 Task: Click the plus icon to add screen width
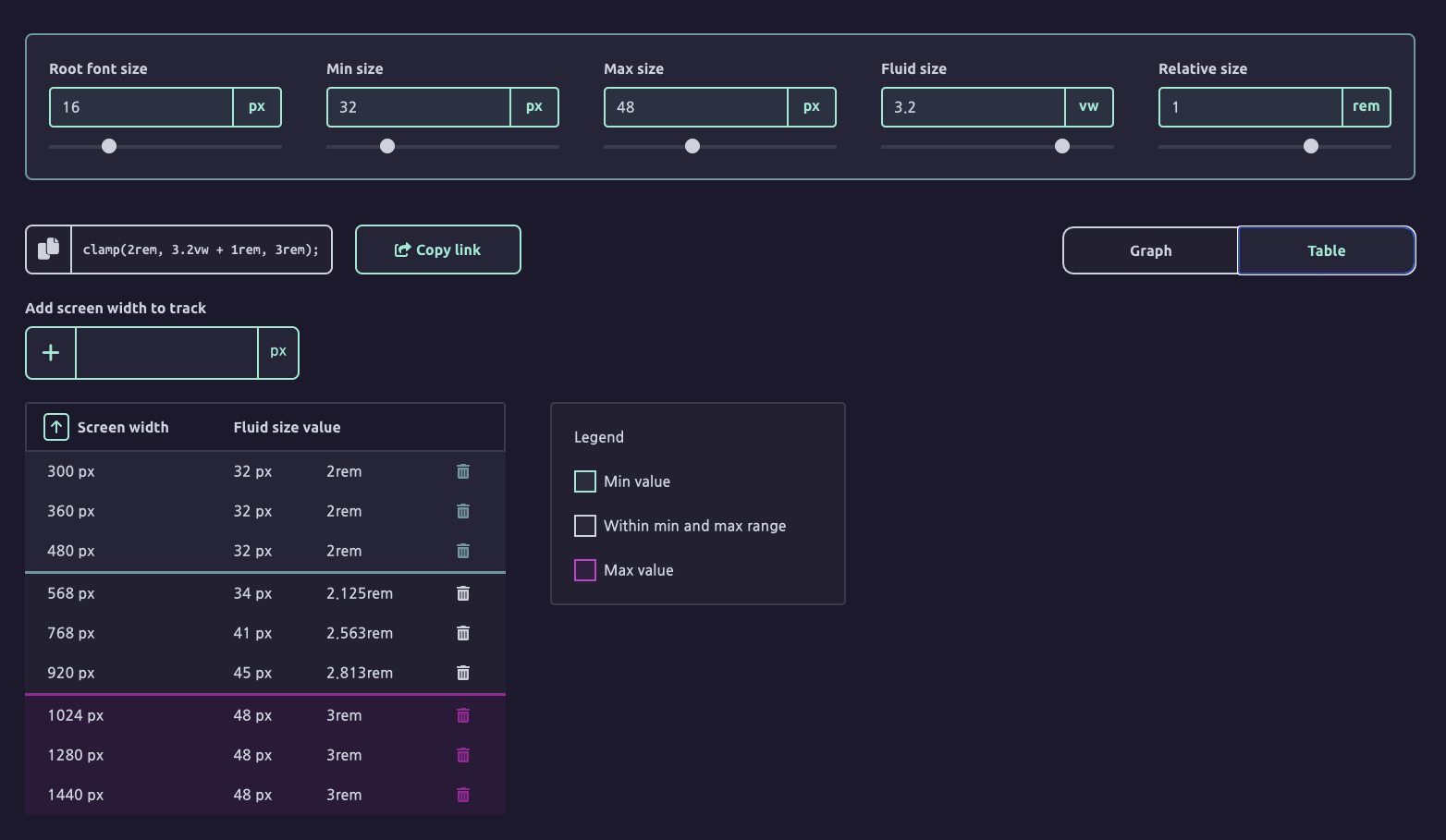click(51, 352)
